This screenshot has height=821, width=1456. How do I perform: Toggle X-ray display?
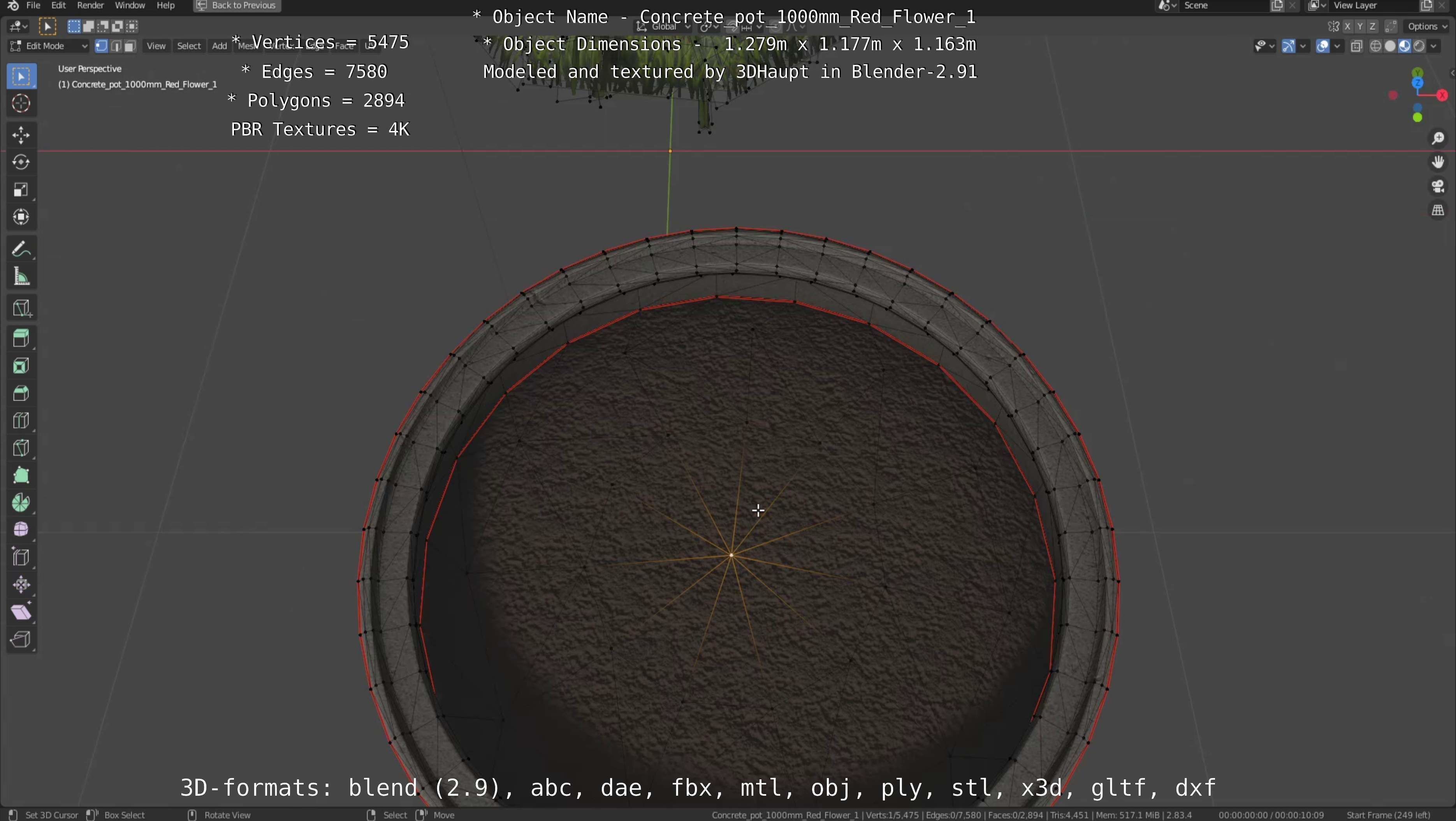coord(1357,46)
